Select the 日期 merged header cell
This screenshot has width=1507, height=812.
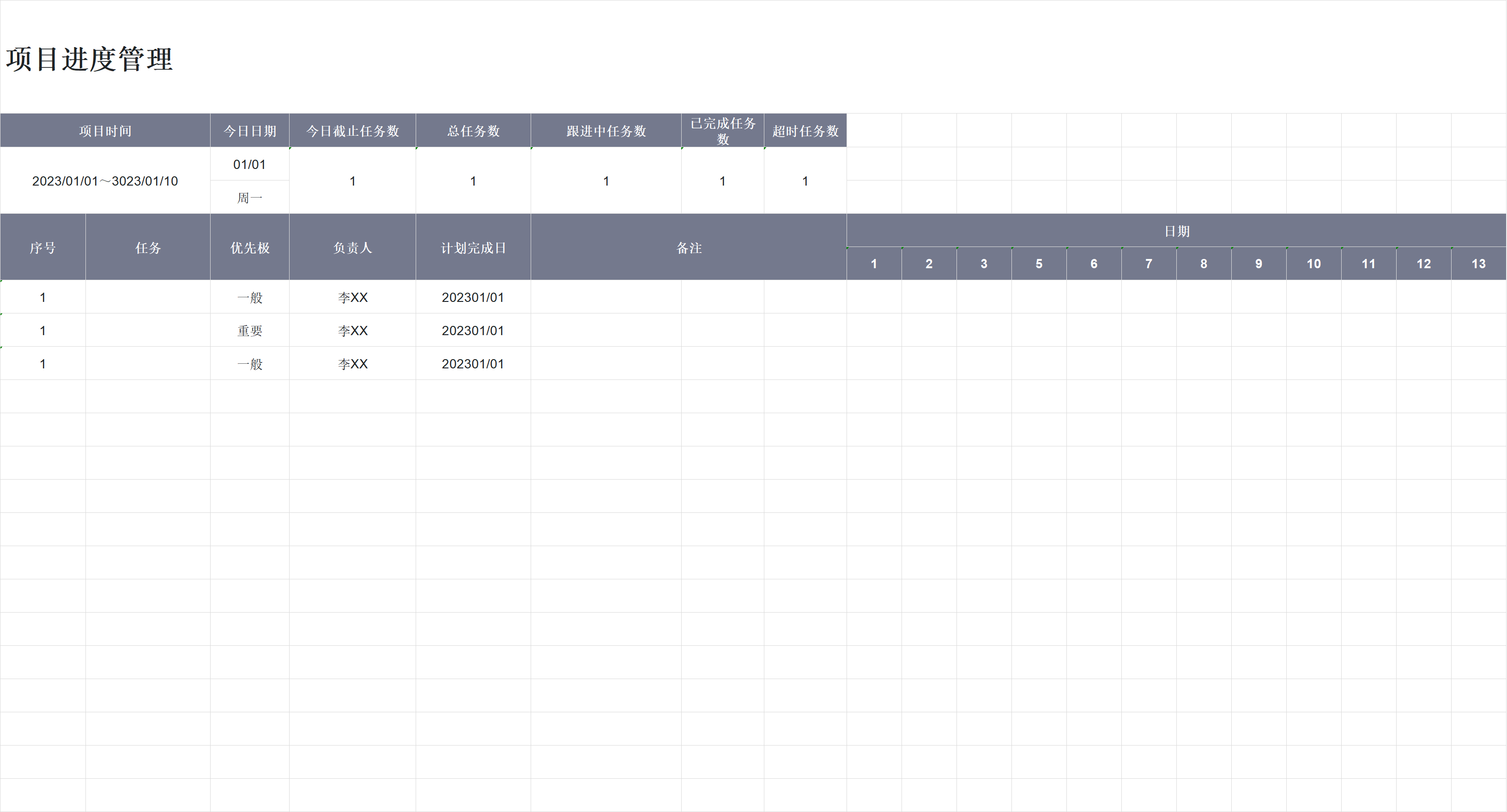(x=1176, y=231)
